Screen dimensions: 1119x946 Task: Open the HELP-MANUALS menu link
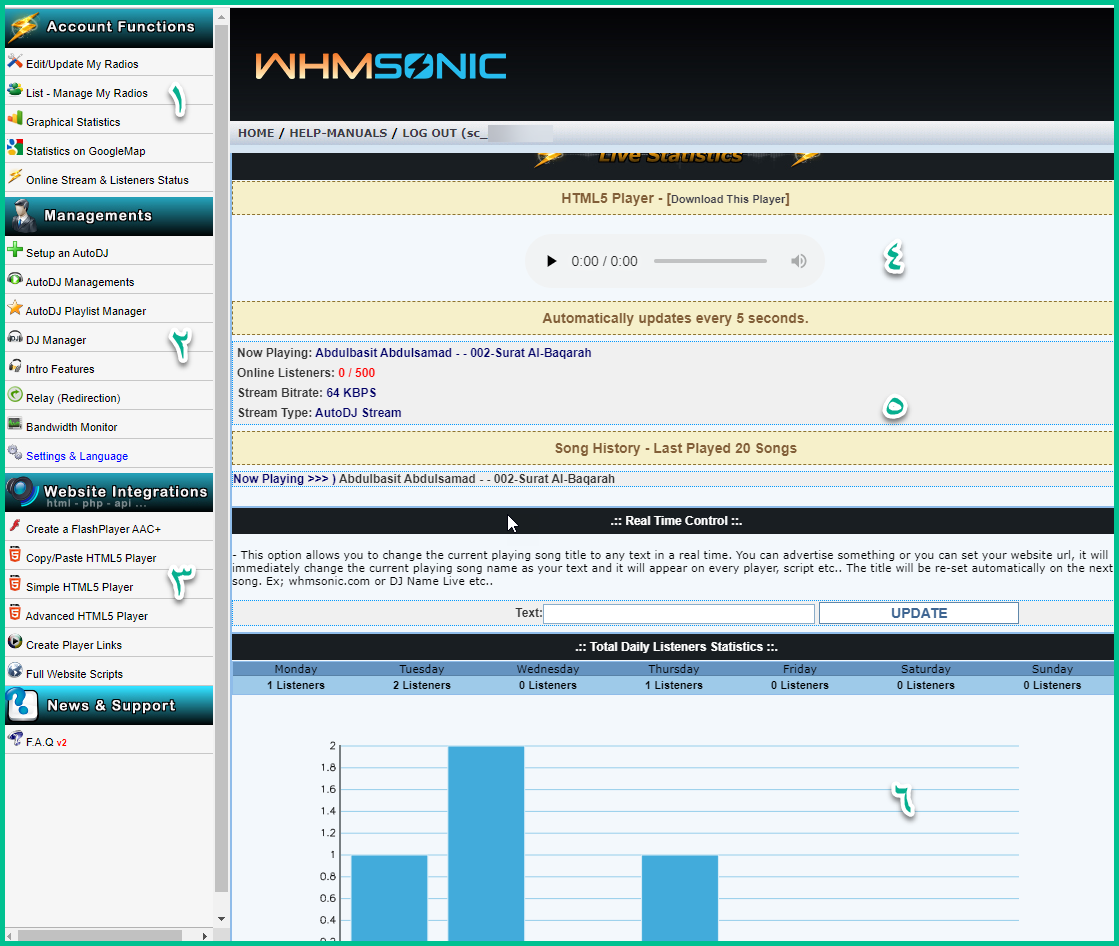tap(338, 133)
